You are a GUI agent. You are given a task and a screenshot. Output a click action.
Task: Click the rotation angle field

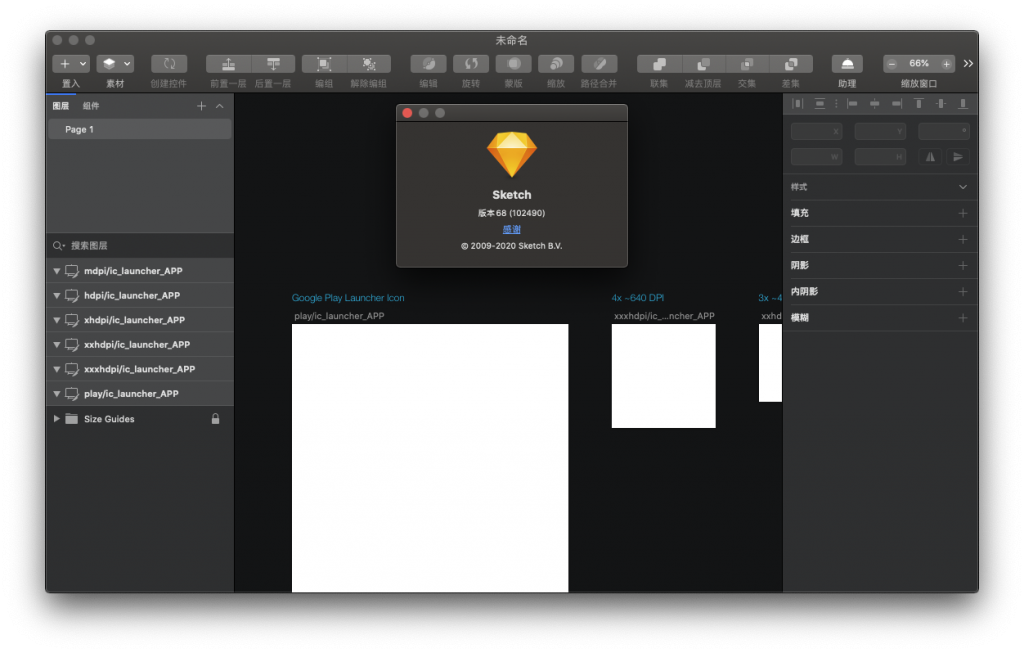click(x=944, y=131)
